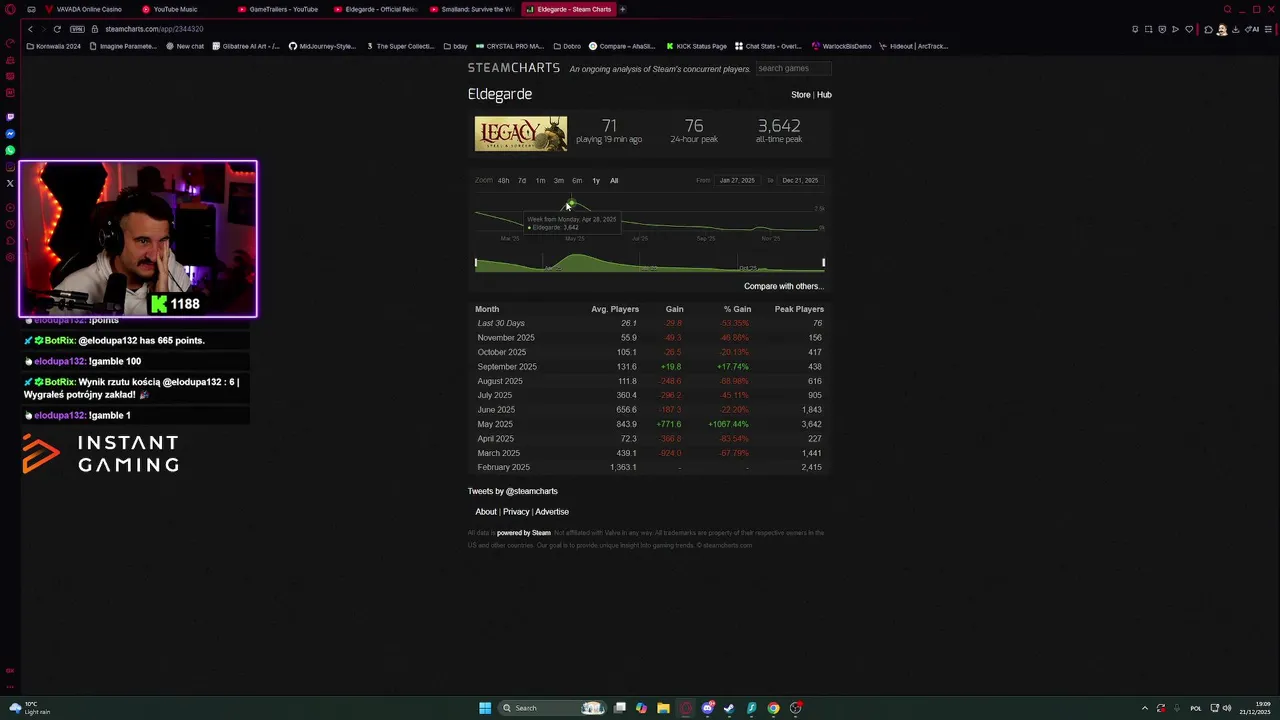
Task: Open the Opera GX menu logo
Action: point(10,9)
